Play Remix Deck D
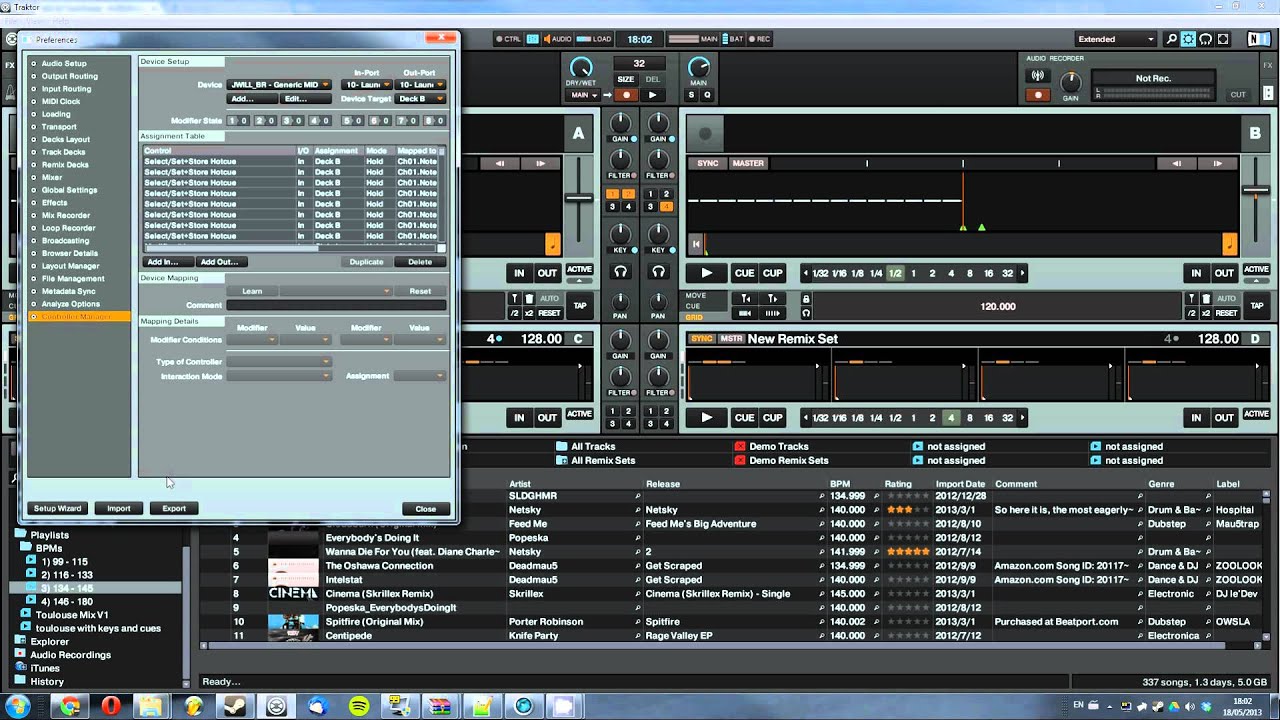The width and height of the screenshot is (1280, 720). click(x=706, y=418)
